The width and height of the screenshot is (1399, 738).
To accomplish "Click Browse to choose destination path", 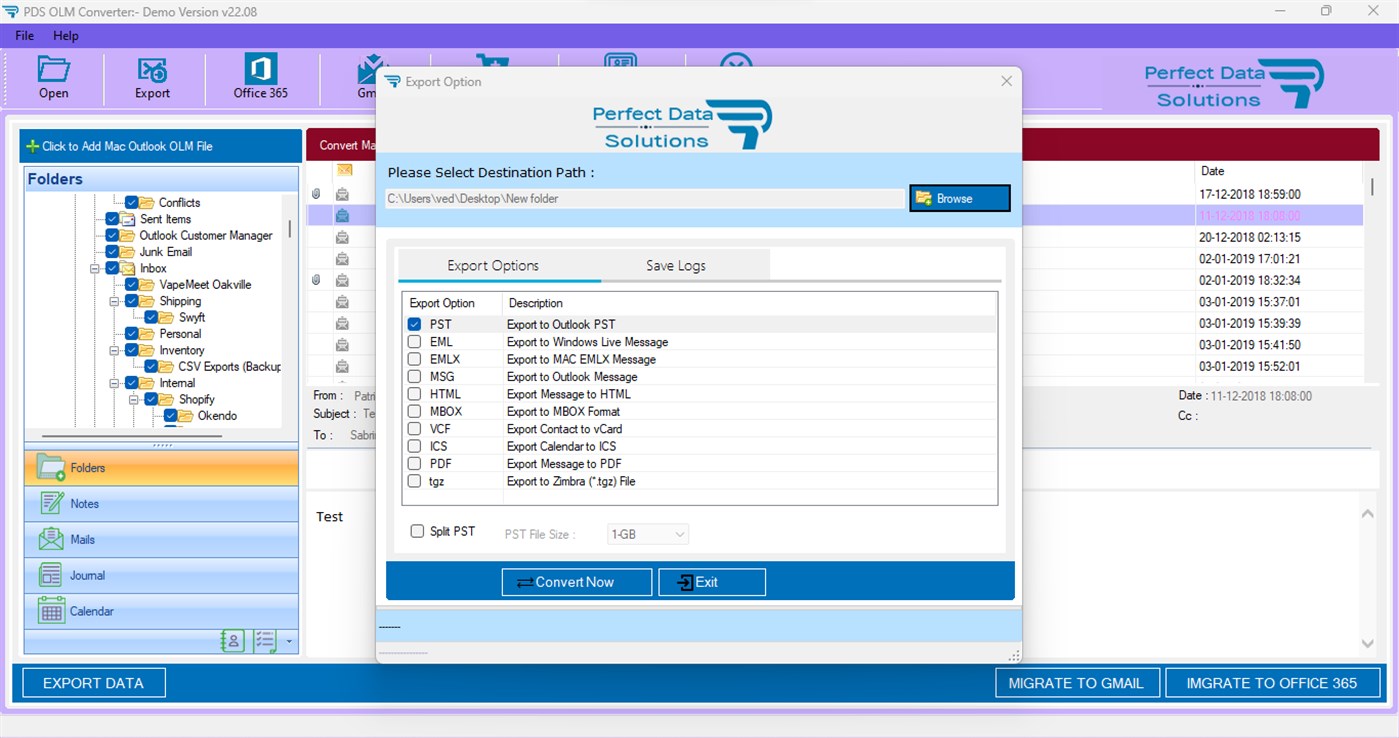I will (958, 198).
